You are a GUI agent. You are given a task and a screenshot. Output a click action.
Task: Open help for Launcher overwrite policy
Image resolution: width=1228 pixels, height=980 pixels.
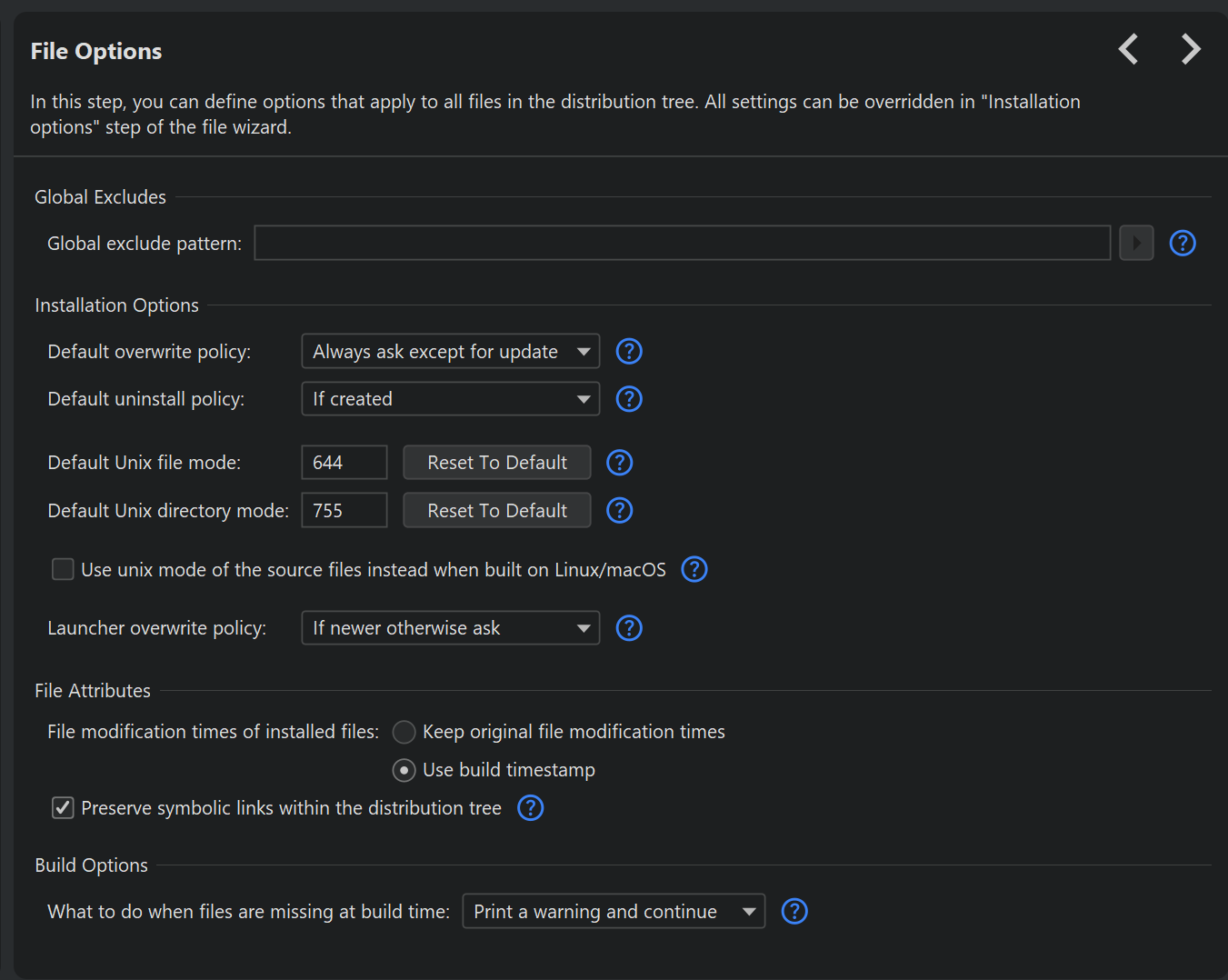pos(629,628)
